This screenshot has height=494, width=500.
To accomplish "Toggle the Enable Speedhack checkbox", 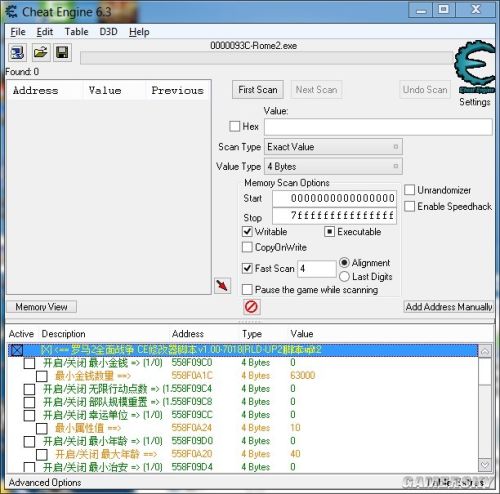I will pos(409,206).
